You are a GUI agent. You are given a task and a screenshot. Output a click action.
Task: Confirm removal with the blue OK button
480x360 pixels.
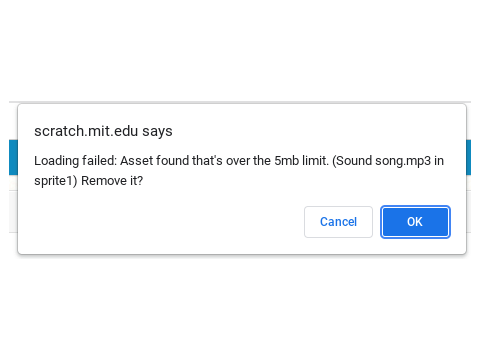pos(415,222)
